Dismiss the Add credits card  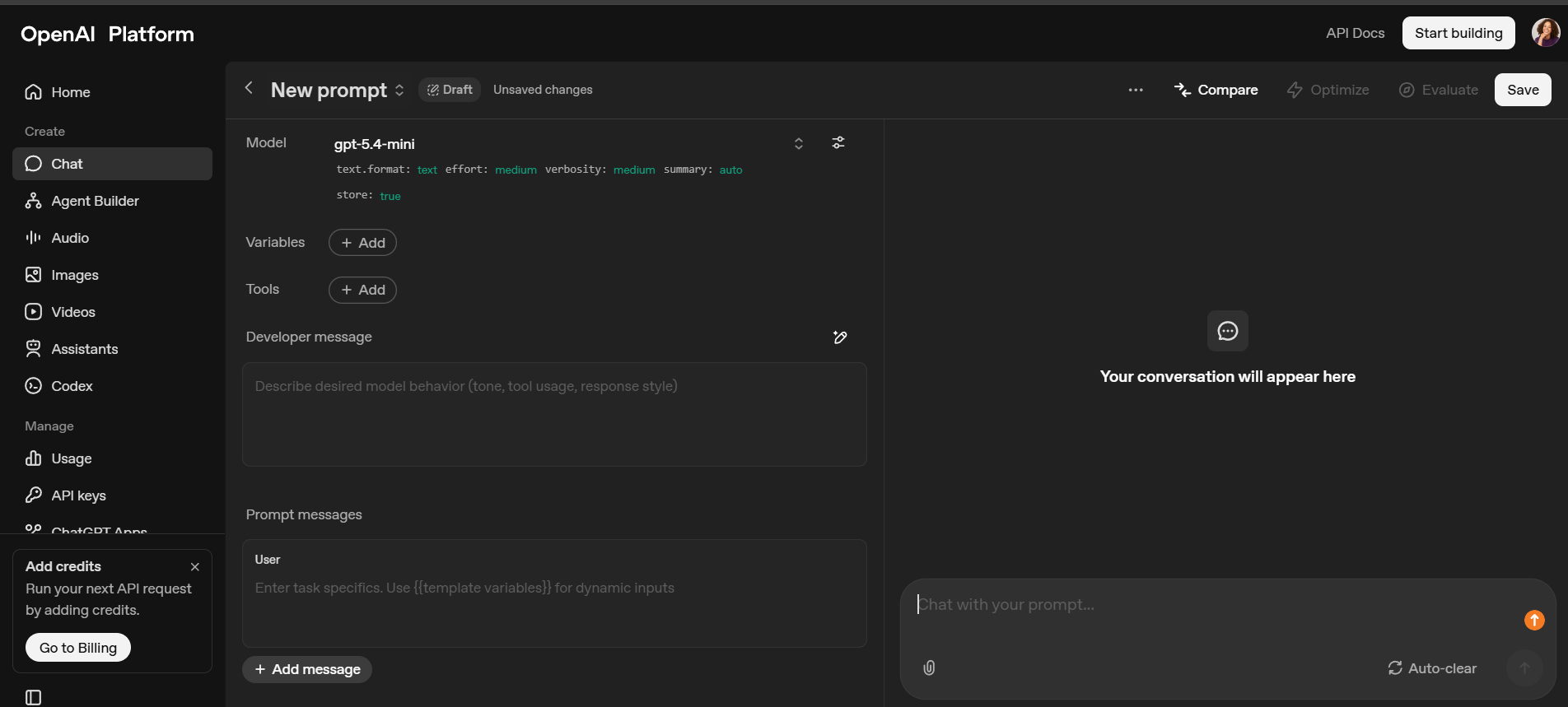(195, 567)
